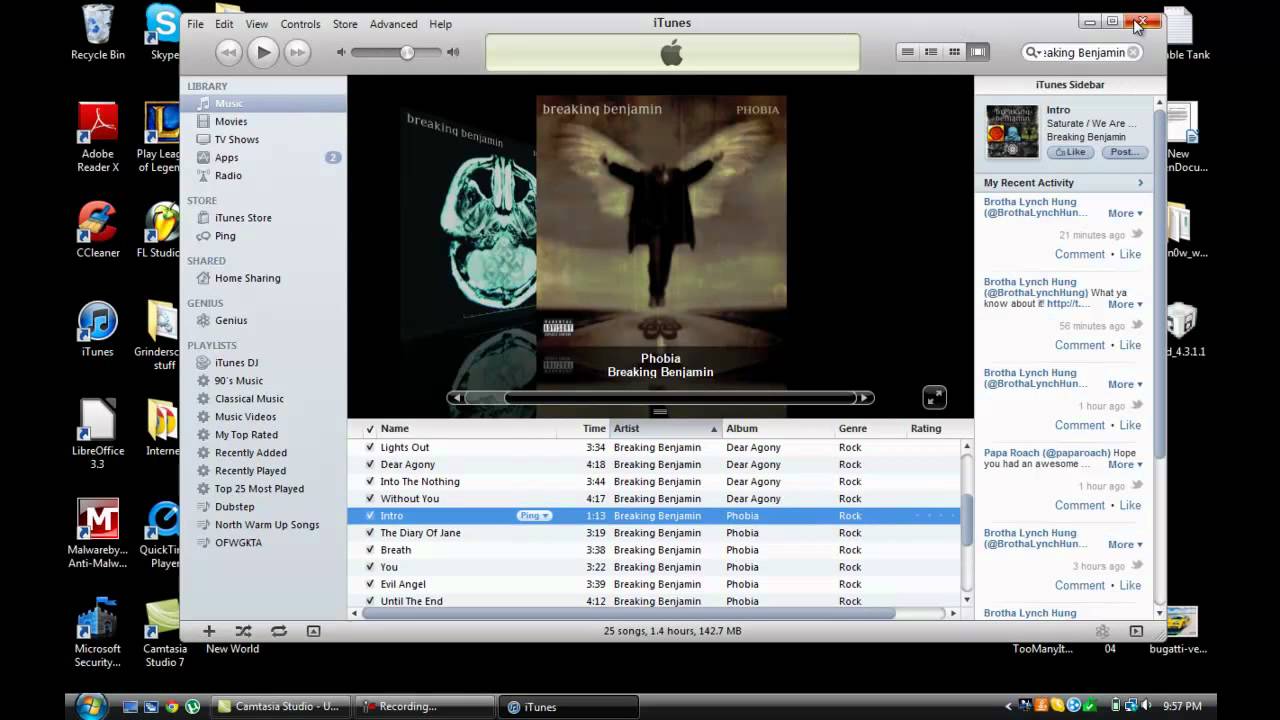1280x720 pixels.
Task: Open the File menu
Action: 195,24
